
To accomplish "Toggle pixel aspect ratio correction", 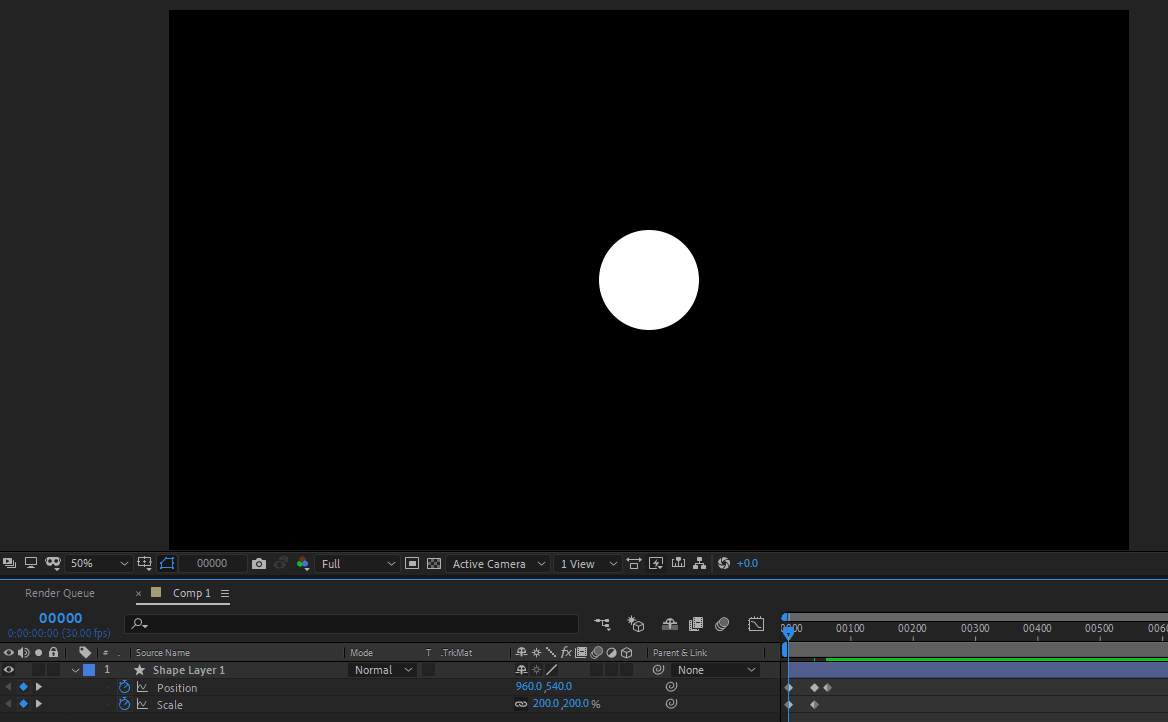I will coord(634,563).
